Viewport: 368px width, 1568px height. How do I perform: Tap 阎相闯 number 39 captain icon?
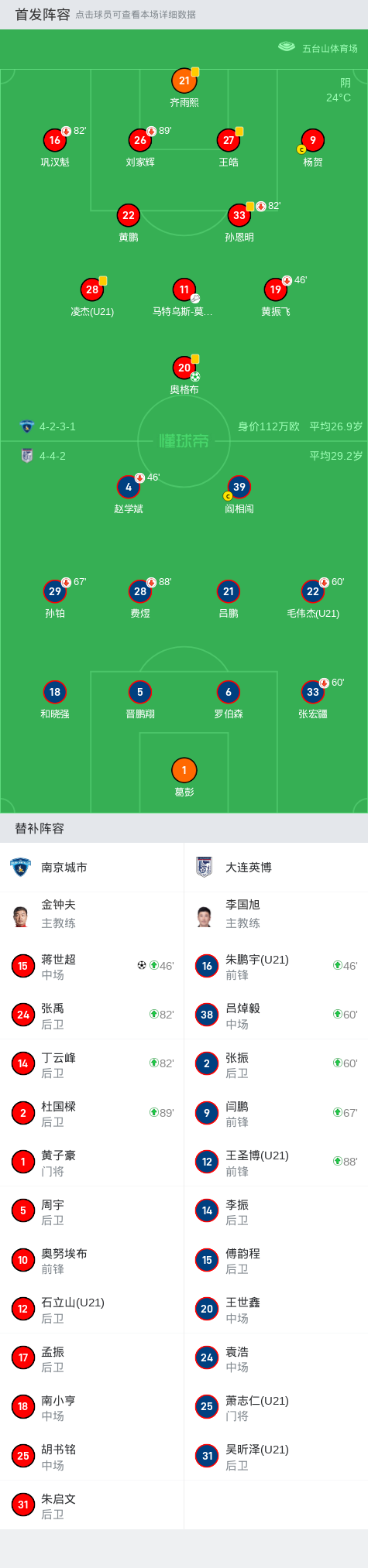[x=239, y=487]
